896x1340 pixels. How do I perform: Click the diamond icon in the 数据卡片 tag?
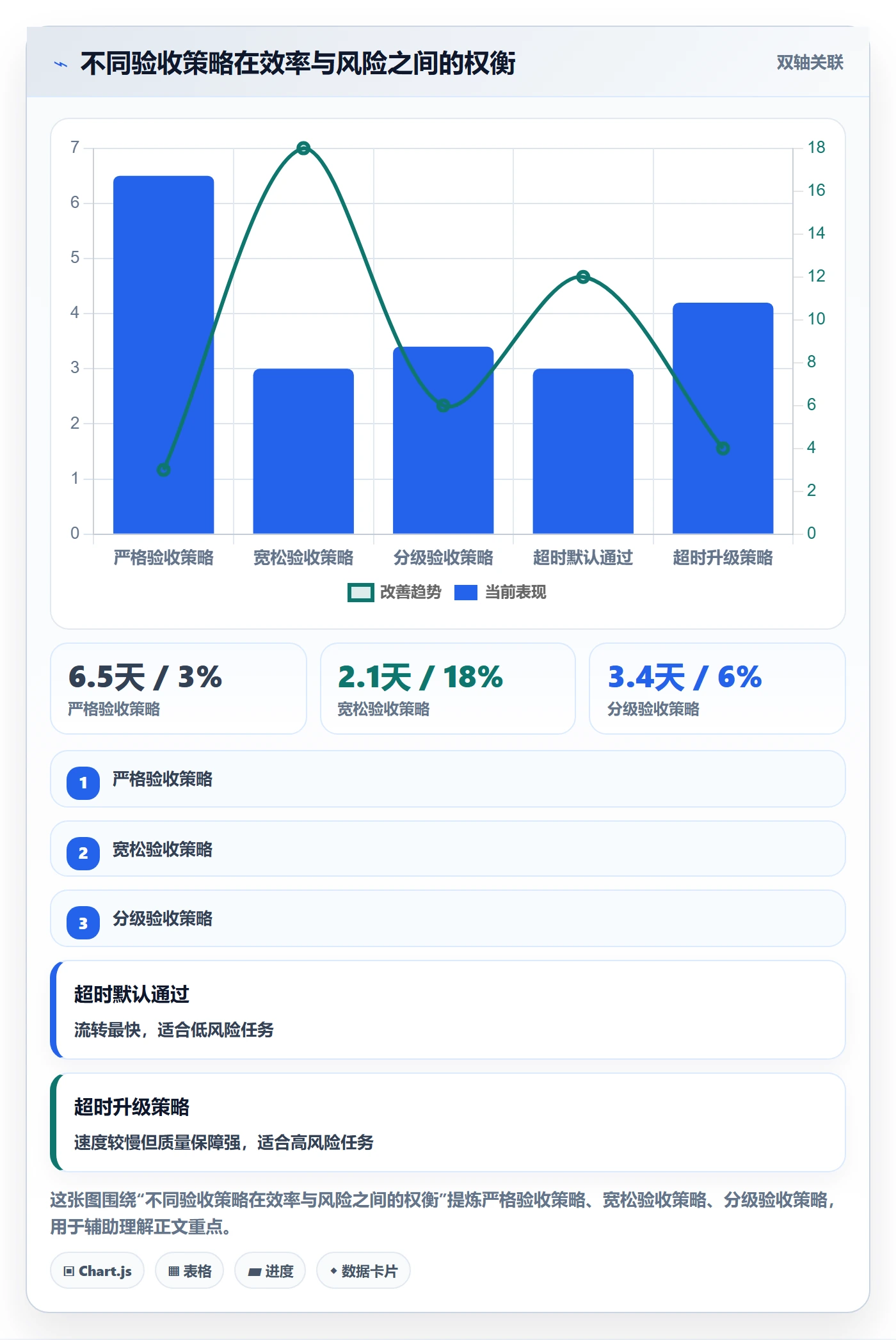coord(333,1271)
